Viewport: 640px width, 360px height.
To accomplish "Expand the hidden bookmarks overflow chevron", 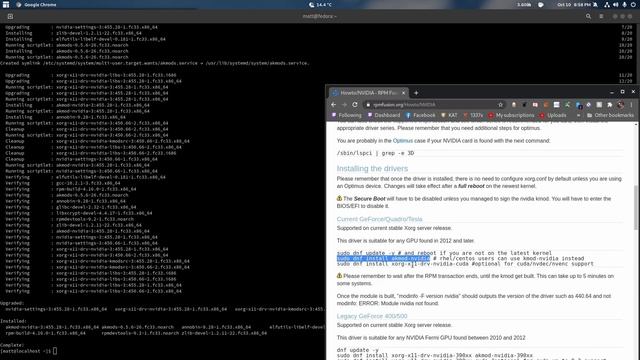I will point(578,115).
